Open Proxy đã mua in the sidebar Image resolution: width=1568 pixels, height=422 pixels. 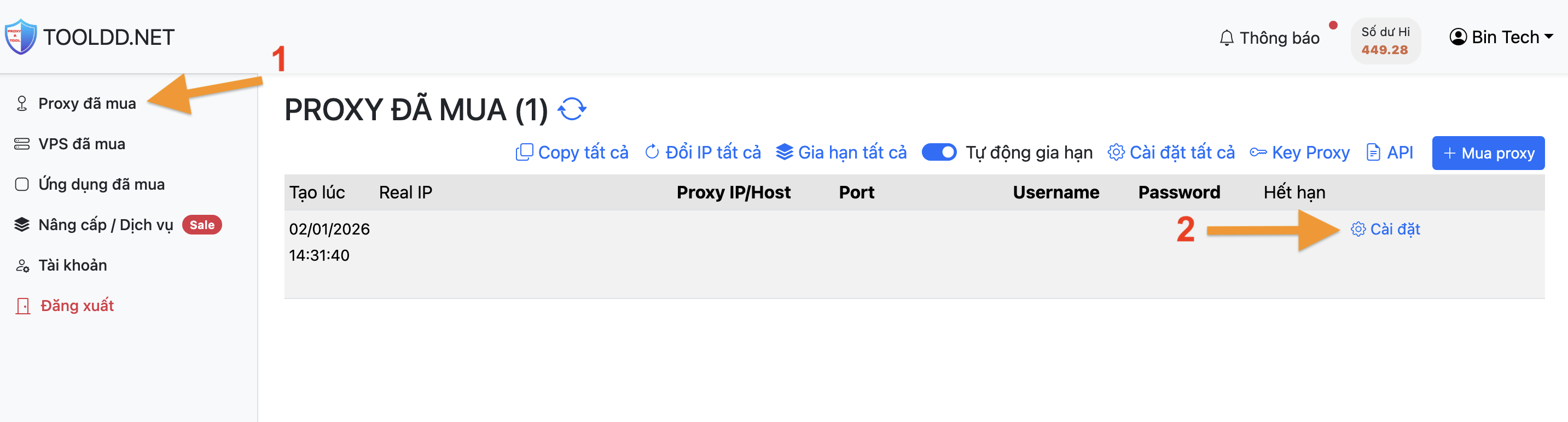point(87,103)
